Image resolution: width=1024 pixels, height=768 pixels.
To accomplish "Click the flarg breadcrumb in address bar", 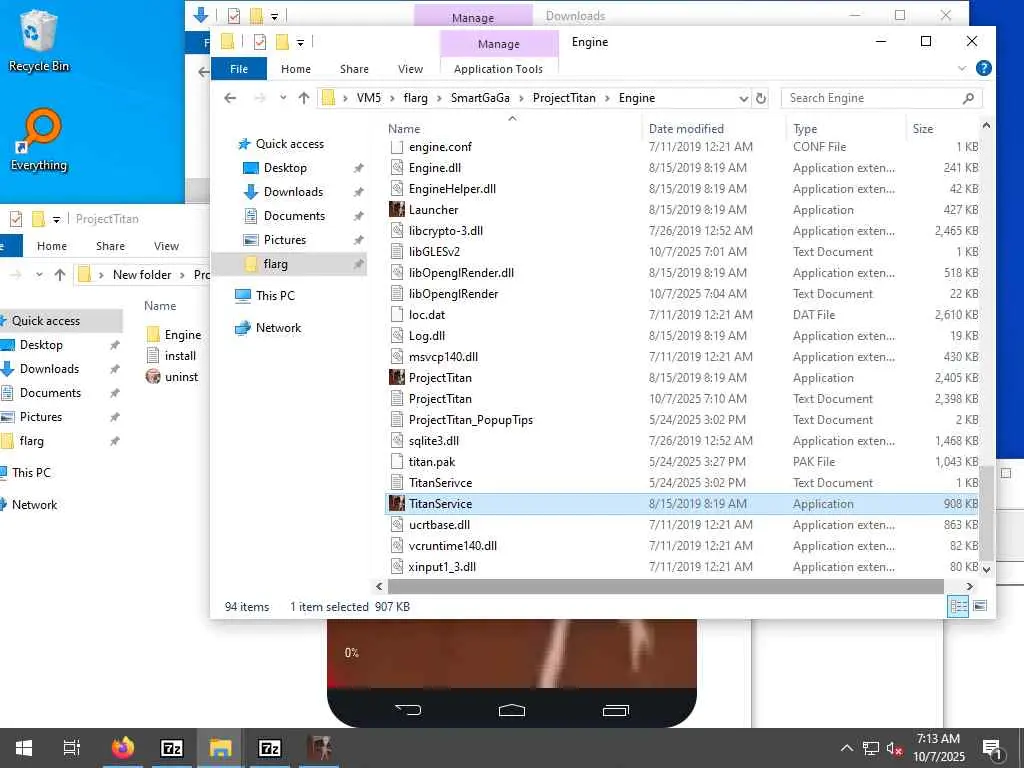I will 415,98.
